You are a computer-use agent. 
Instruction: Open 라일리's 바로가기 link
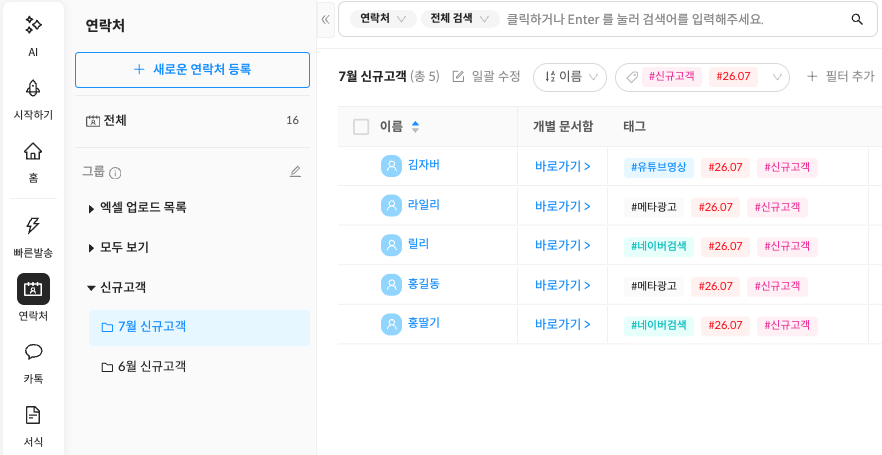[562, 206]
